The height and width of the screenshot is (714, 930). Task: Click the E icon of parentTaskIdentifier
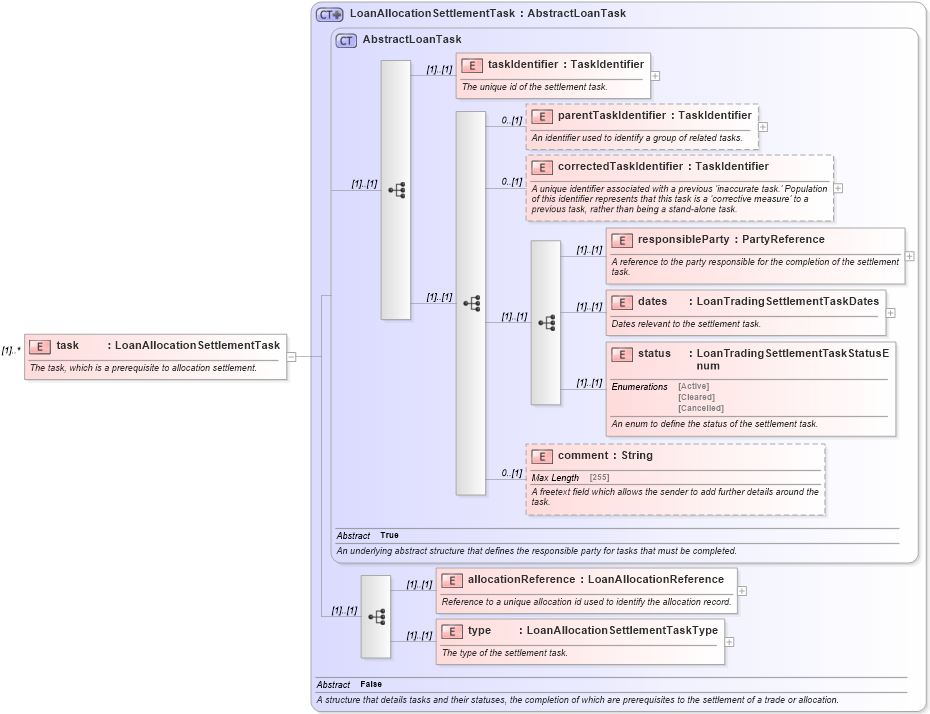pos(543,116)
